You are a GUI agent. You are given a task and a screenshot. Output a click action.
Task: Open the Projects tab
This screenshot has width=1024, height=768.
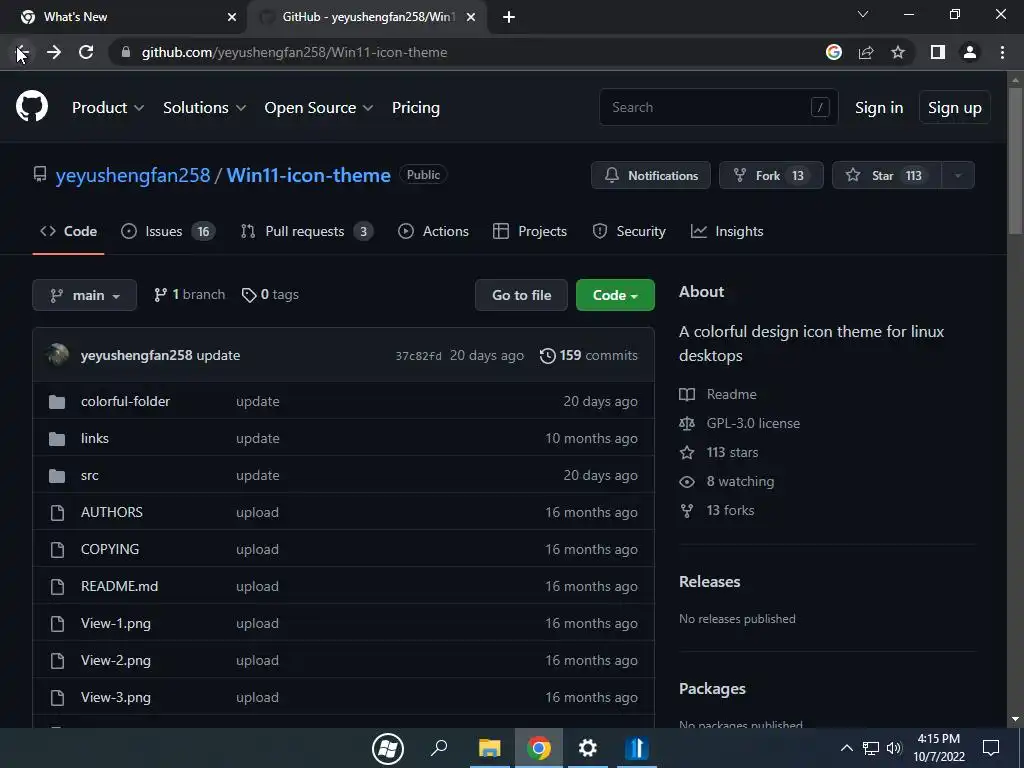click(x=530, y=231)
